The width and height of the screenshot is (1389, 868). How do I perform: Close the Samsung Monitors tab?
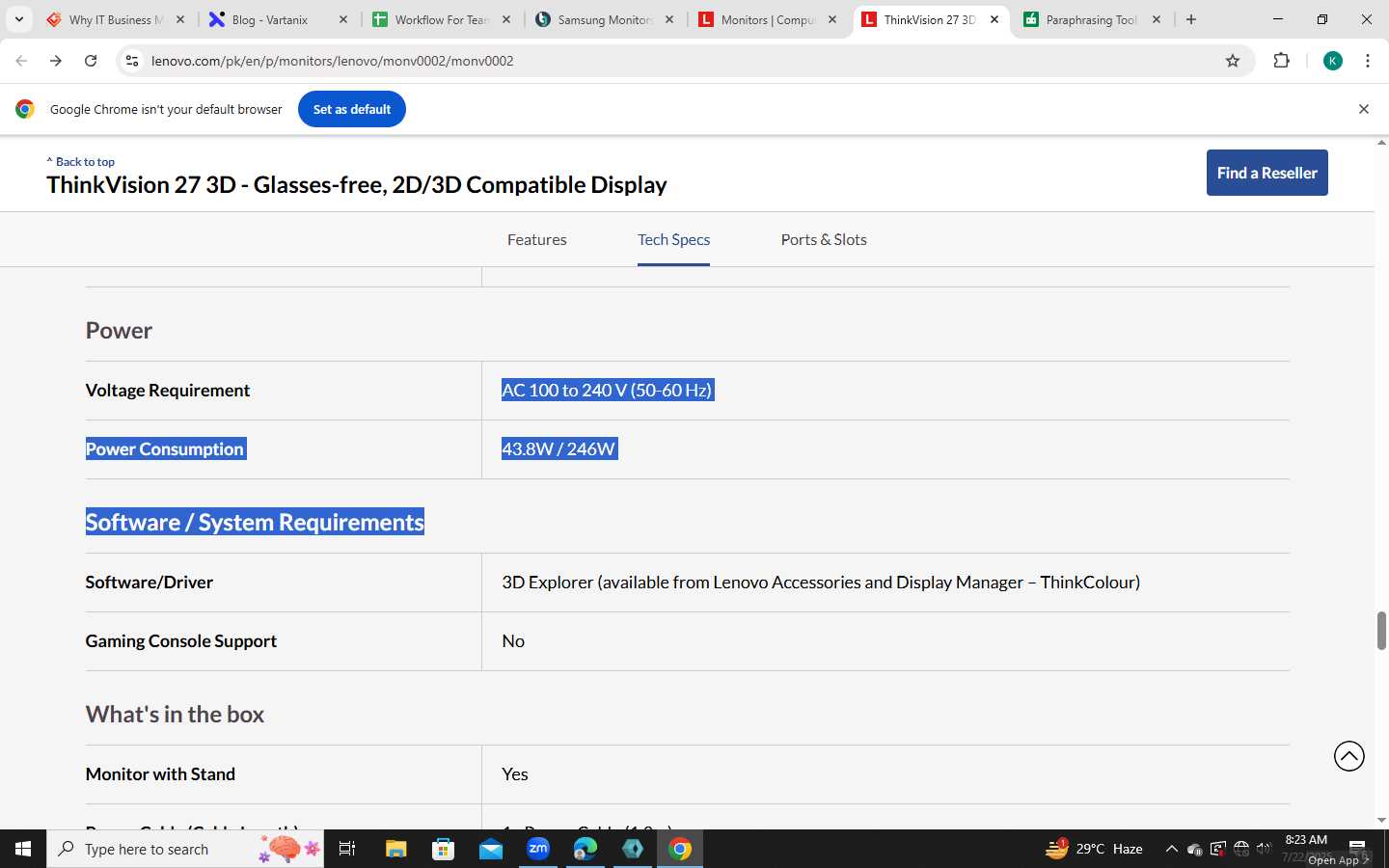coord(669,19)
